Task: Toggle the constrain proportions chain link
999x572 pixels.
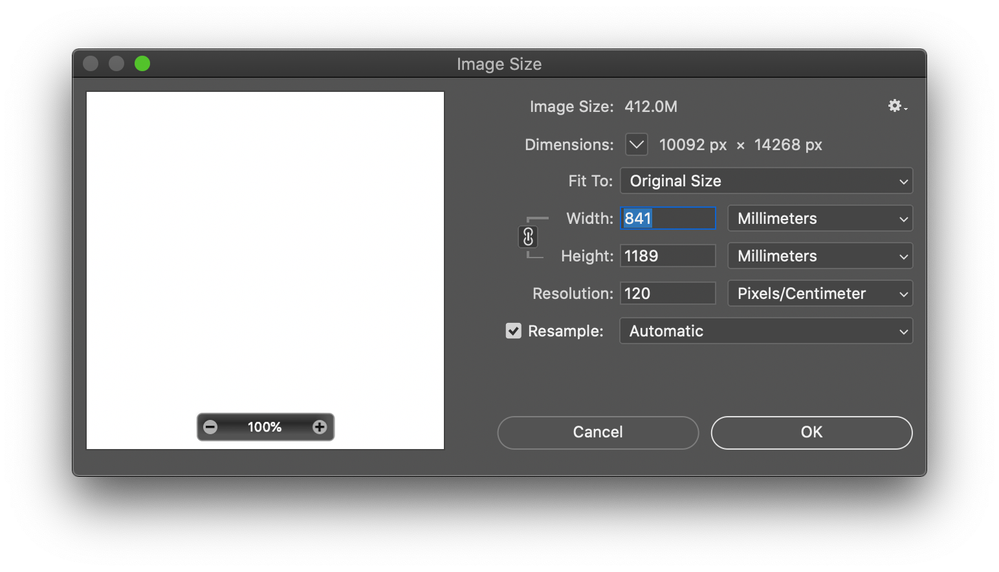Action: pyautogui.click(x=529, y=237)
